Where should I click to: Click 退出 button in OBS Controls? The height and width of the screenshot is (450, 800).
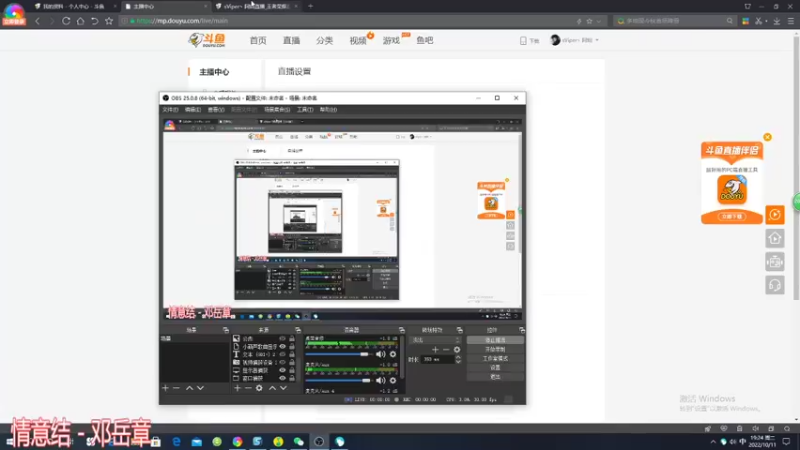[x=495, y=377]
